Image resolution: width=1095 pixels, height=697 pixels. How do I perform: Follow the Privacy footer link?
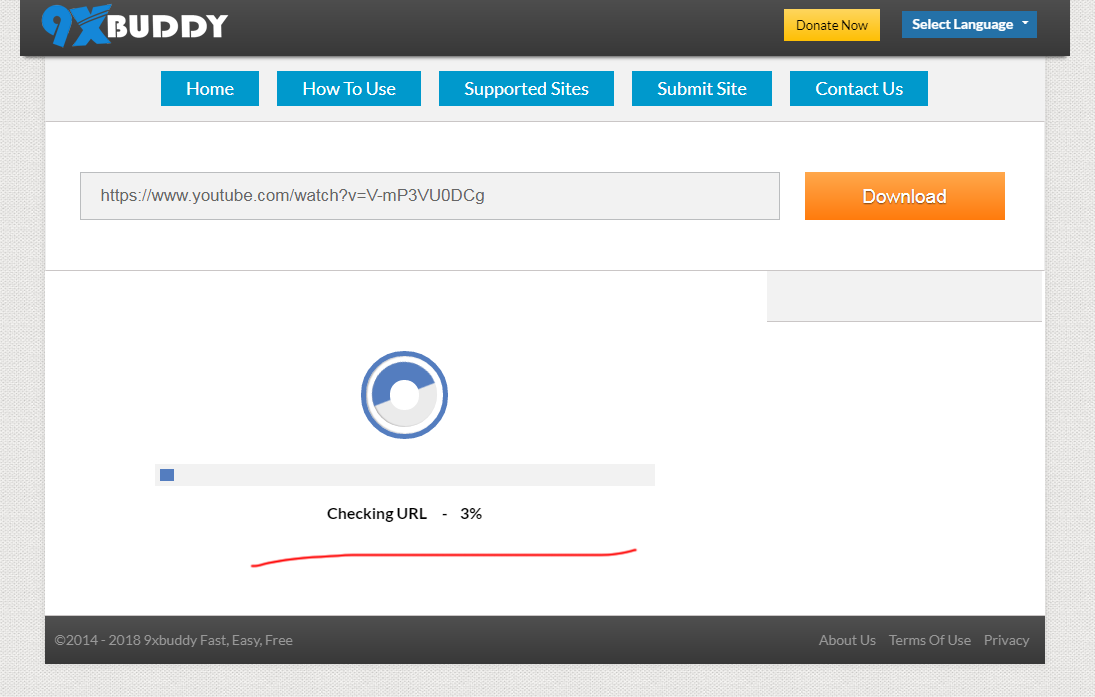pos(1006,640)
